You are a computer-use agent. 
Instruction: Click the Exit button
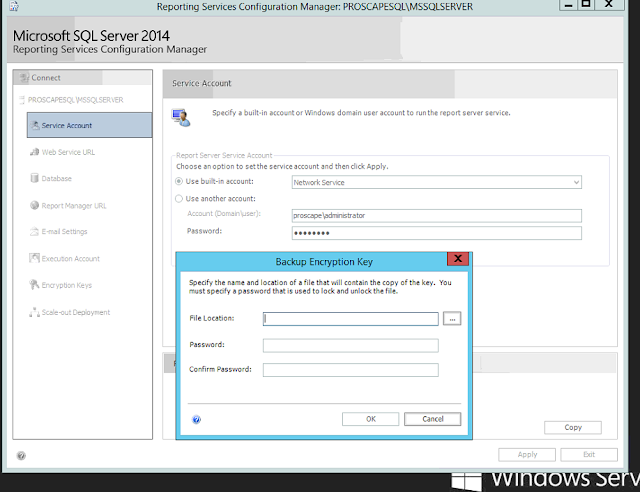click(589, 454)
